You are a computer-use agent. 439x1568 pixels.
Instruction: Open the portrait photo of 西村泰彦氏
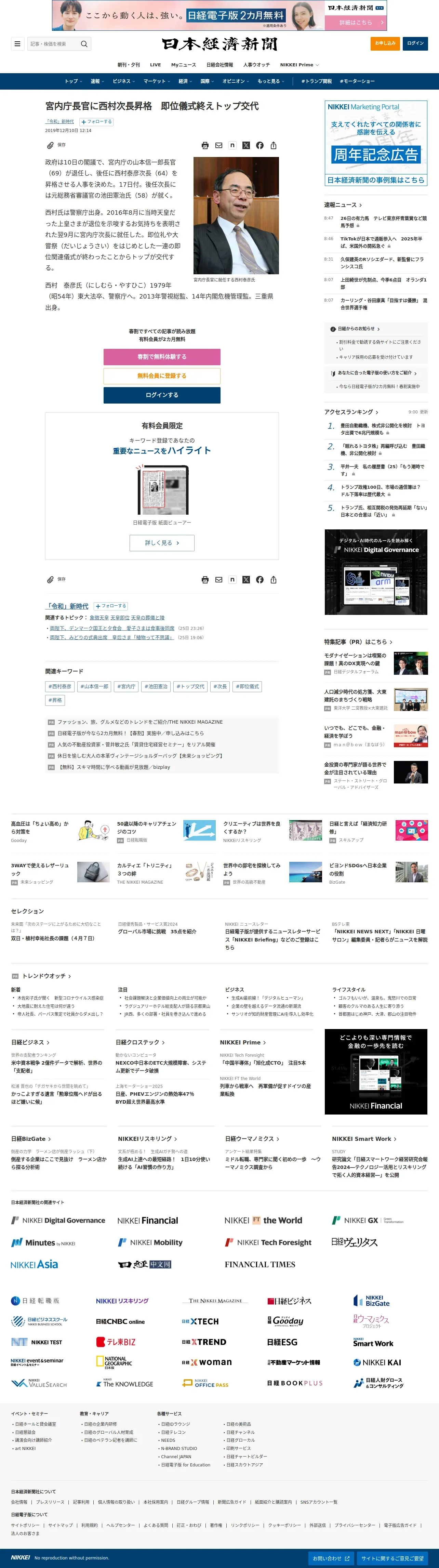[x=236, y=215]
